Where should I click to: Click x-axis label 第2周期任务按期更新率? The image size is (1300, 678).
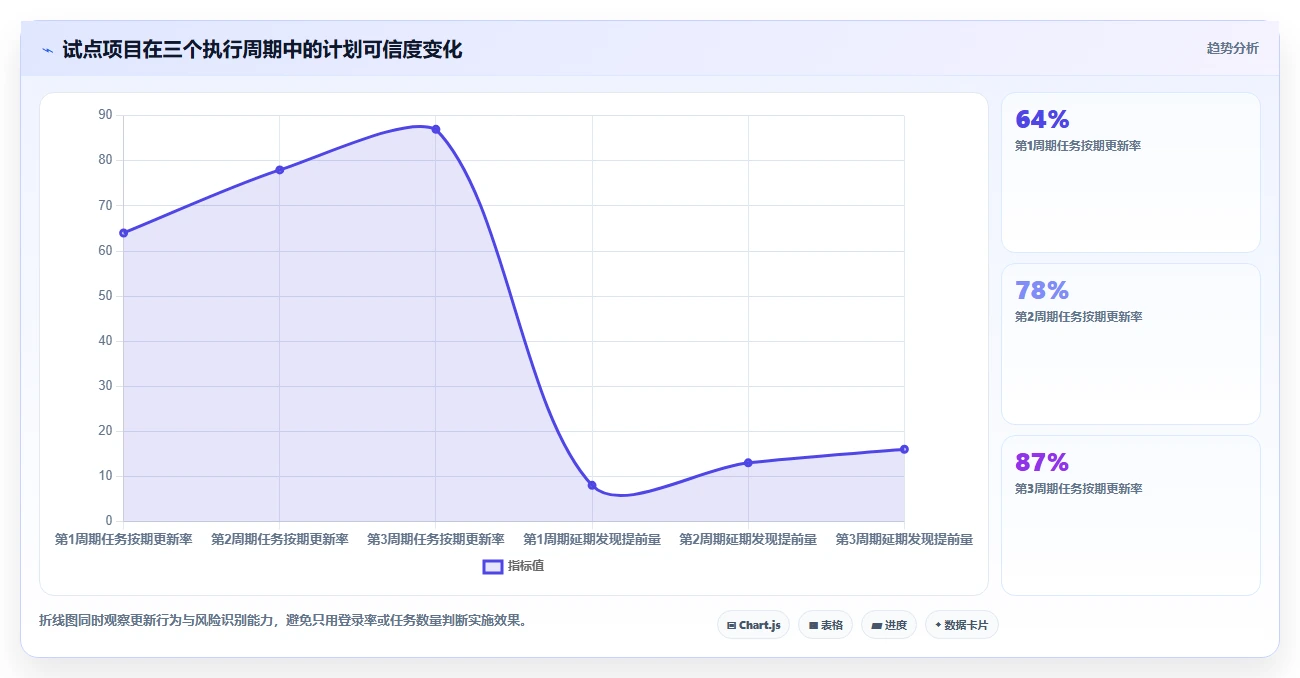pyautogui.click(x=279, y=539)
